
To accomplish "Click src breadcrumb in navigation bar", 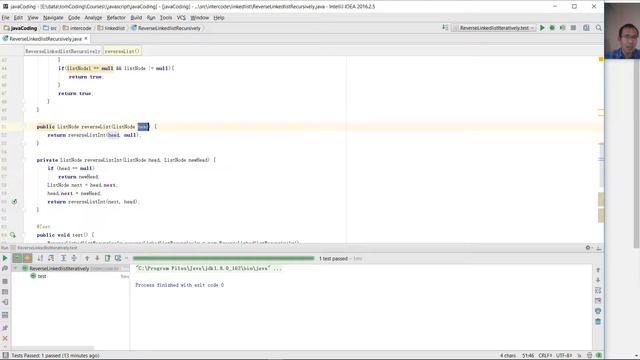I will pyautogui.click(x=50, y=28).
